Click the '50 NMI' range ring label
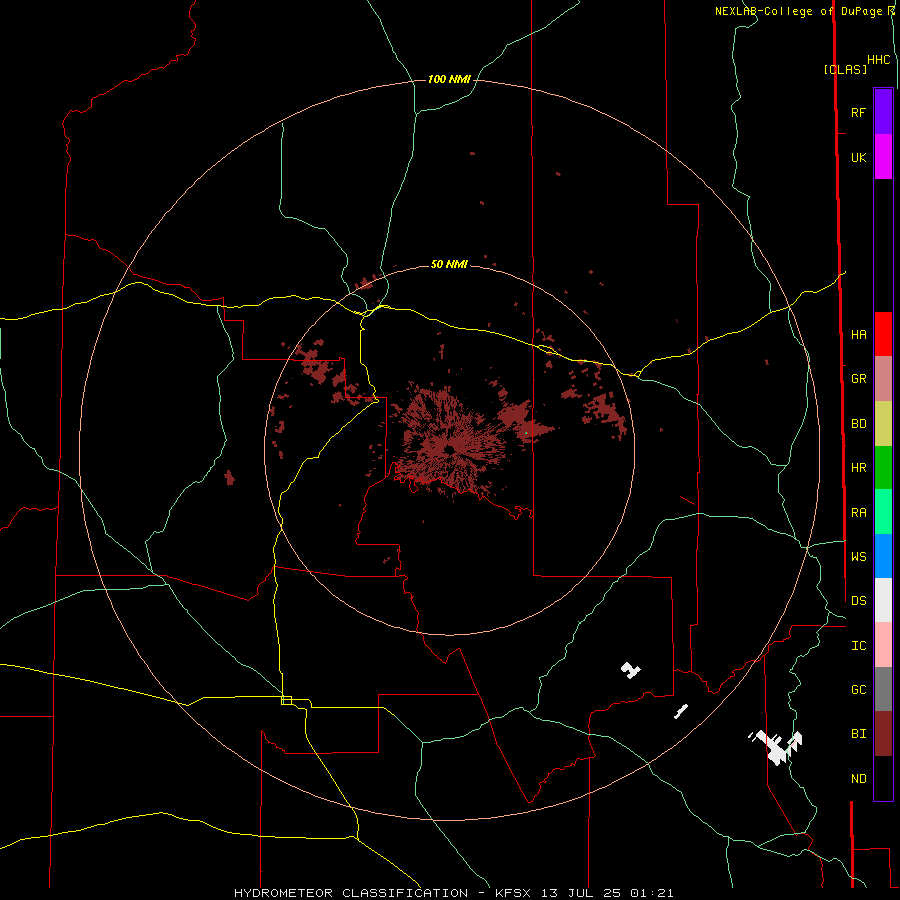900x900 pixels. [449, 264]
